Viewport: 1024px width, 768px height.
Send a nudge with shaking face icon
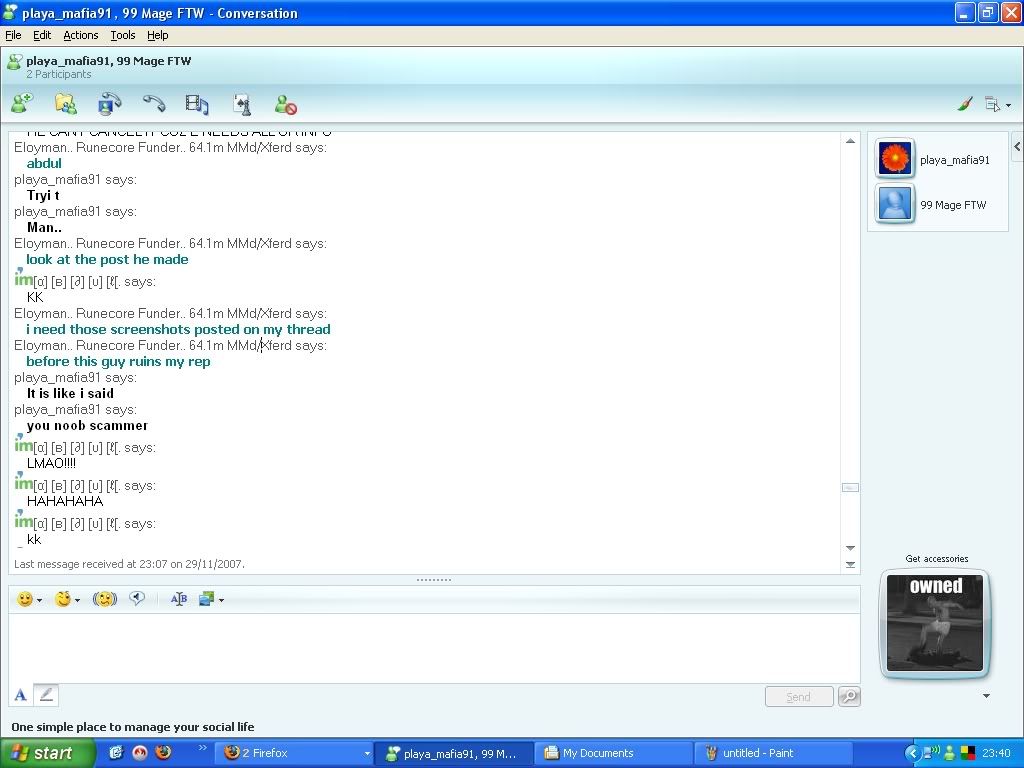(105, 599)
